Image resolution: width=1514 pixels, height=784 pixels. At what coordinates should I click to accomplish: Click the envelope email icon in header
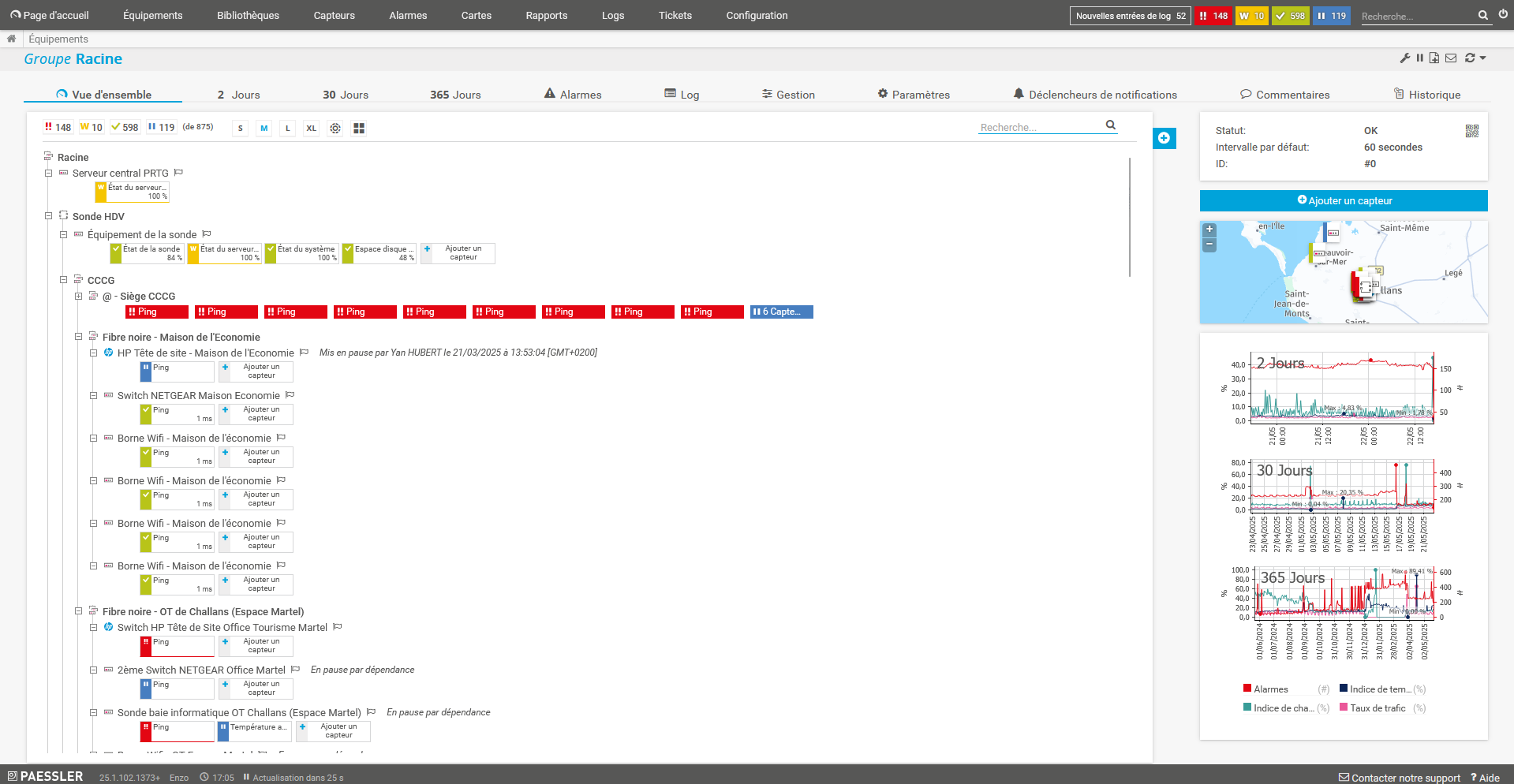click(1451, 58)
